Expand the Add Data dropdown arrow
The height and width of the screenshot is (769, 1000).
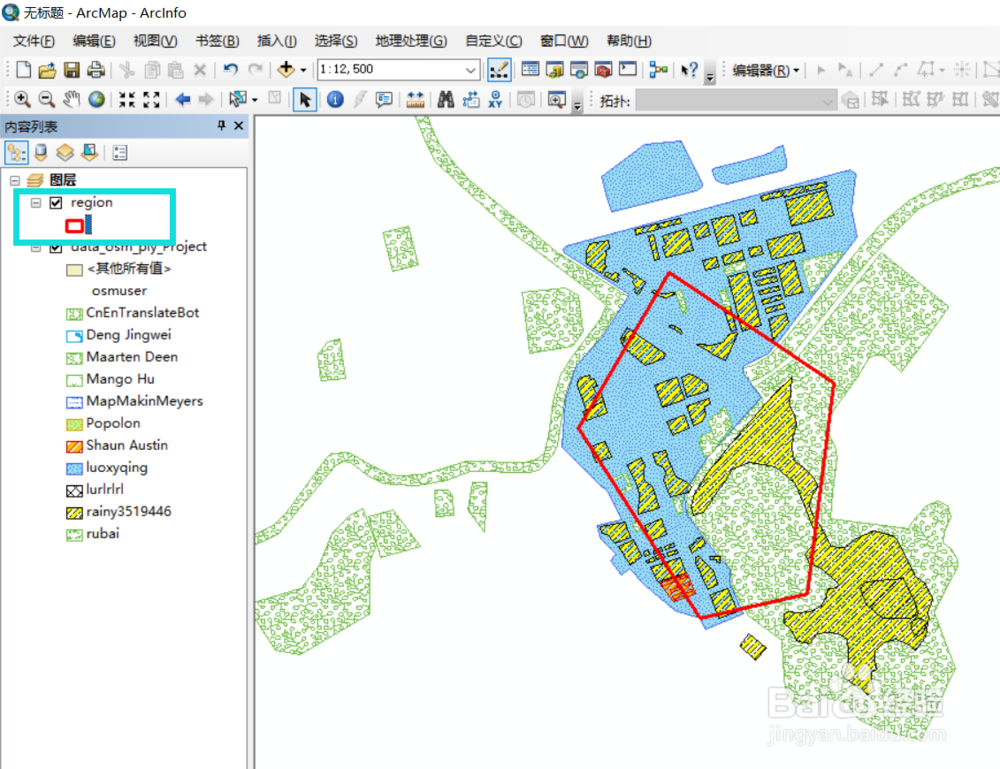303,70
